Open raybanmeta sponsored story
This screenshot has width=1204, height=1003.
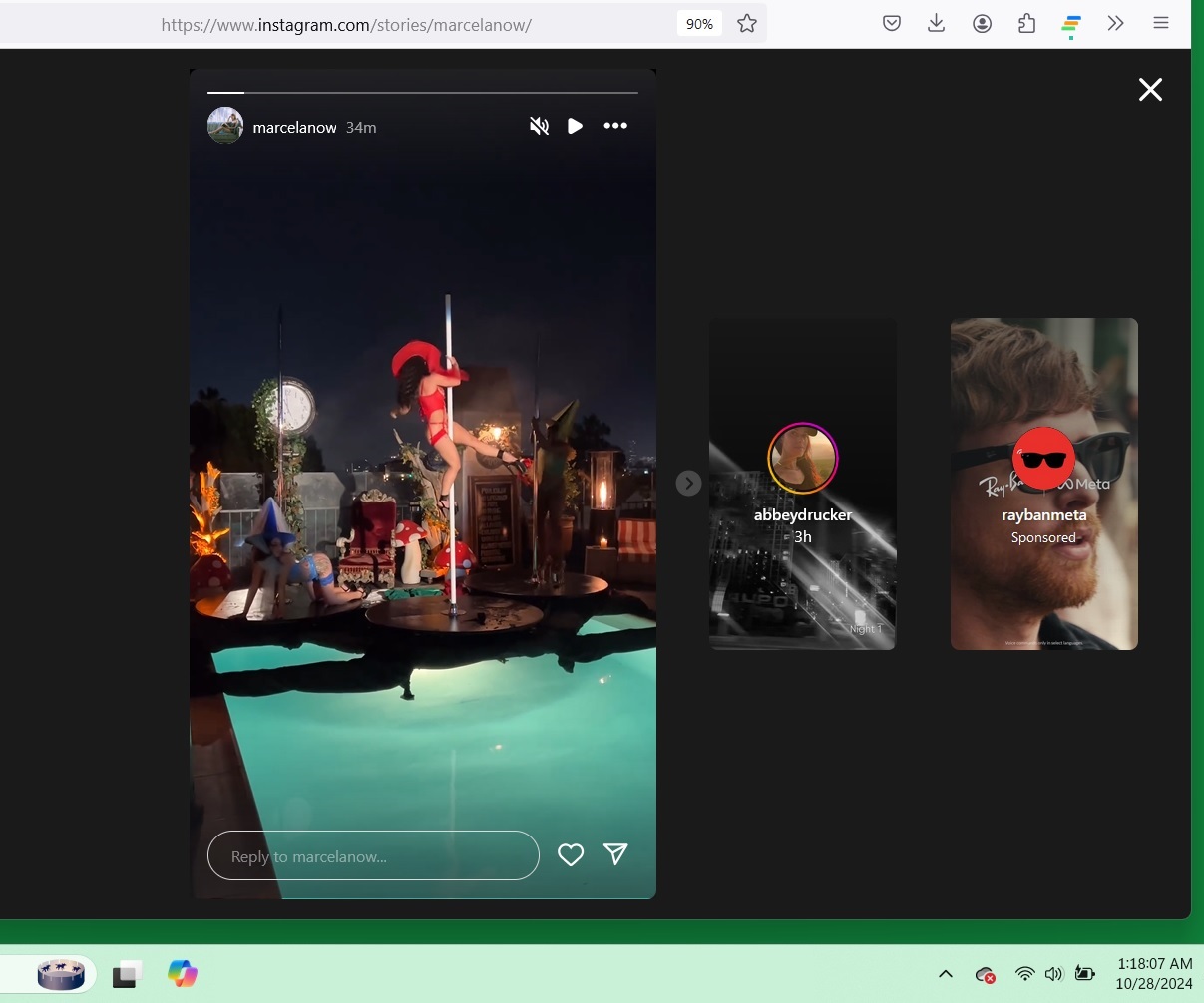coord(1043,484)
